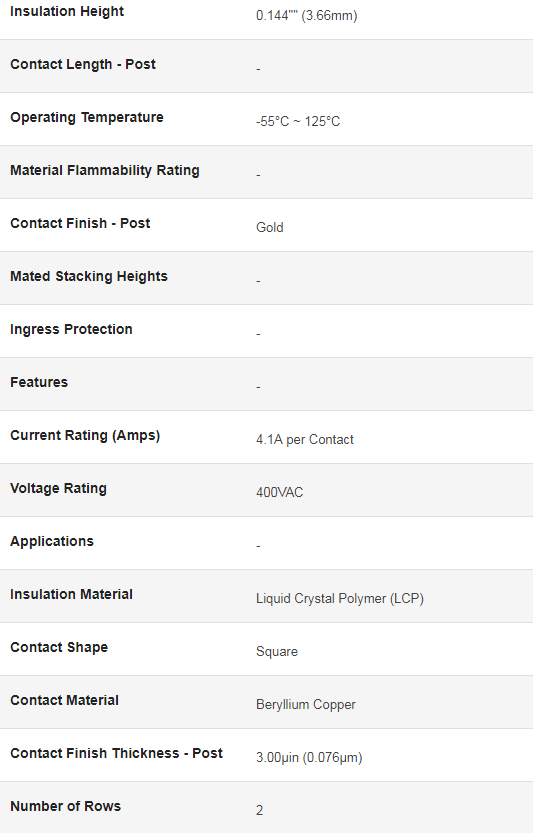Select the Ingress Protection row label
The image size is (533, 833).
click(x=71, y=329)
